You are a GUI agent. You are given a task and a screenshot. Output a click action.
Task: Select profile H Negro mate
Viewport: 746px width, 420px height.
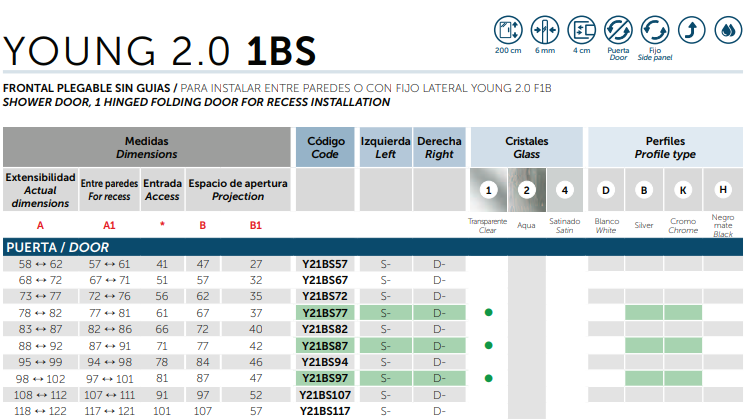click(723, 190)
